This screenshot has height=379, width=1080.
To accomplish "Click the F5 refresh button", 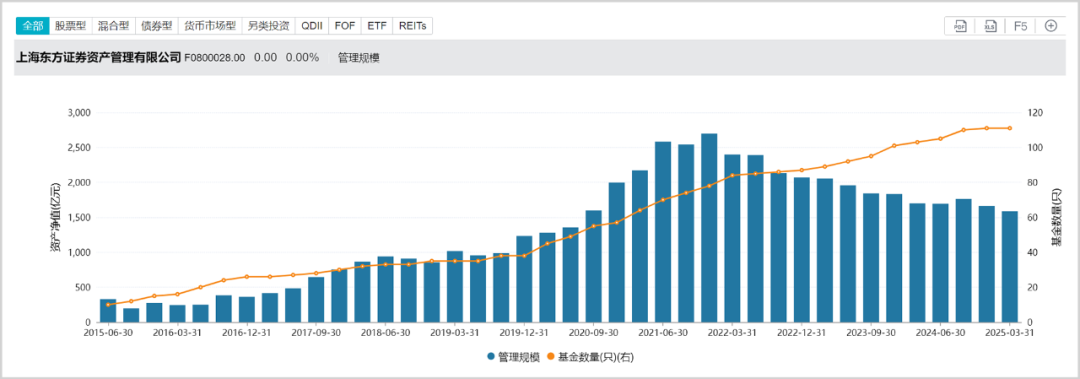I will (x=1021, y=26).
